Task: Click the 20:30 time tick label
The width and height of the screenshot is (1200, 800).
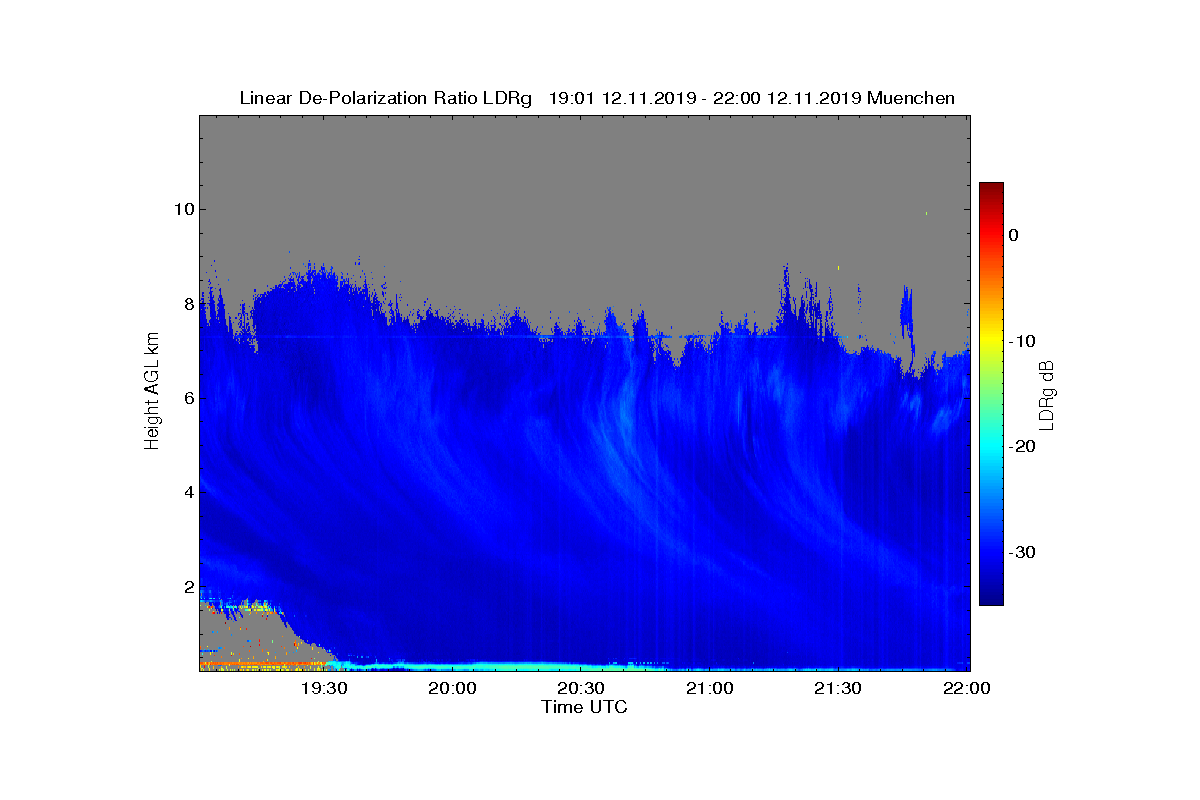Action: pos(581,688)
